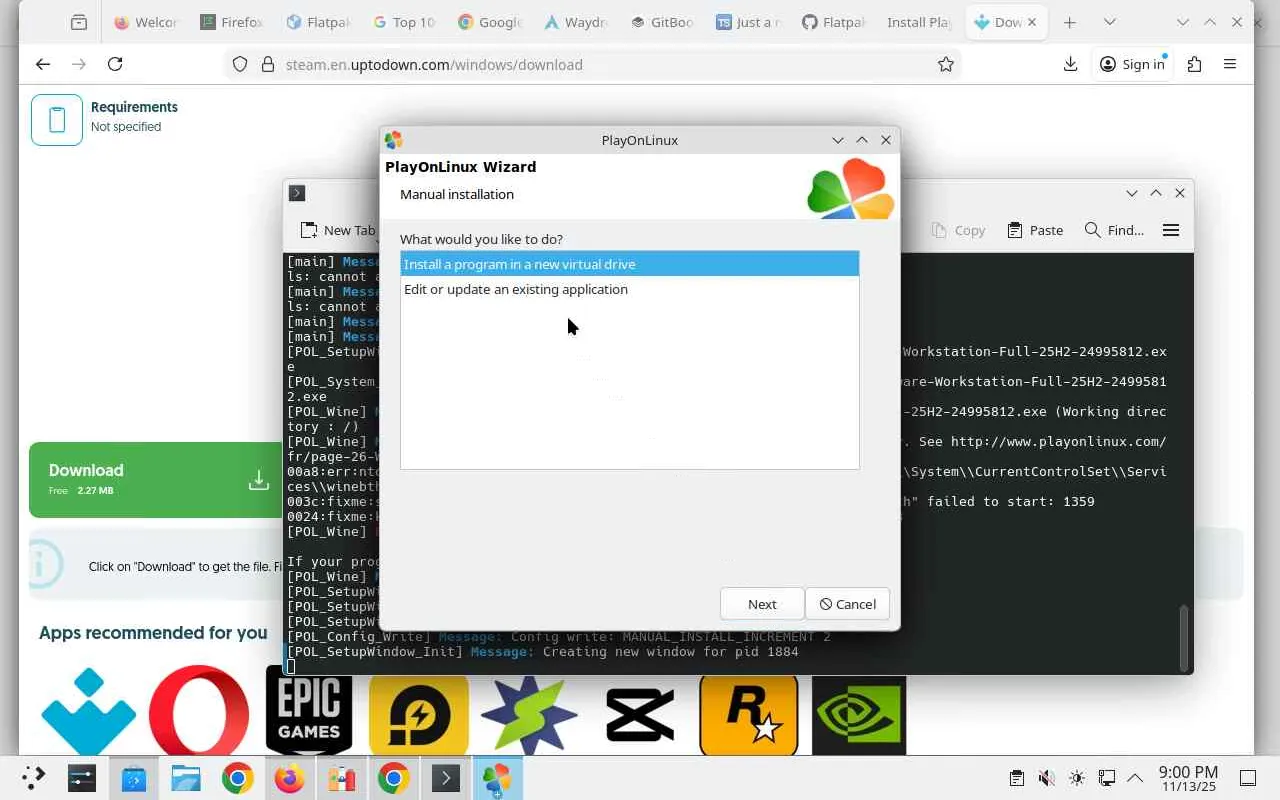
Task: Switch to the terminal from the taskbar
Action: 446,778
